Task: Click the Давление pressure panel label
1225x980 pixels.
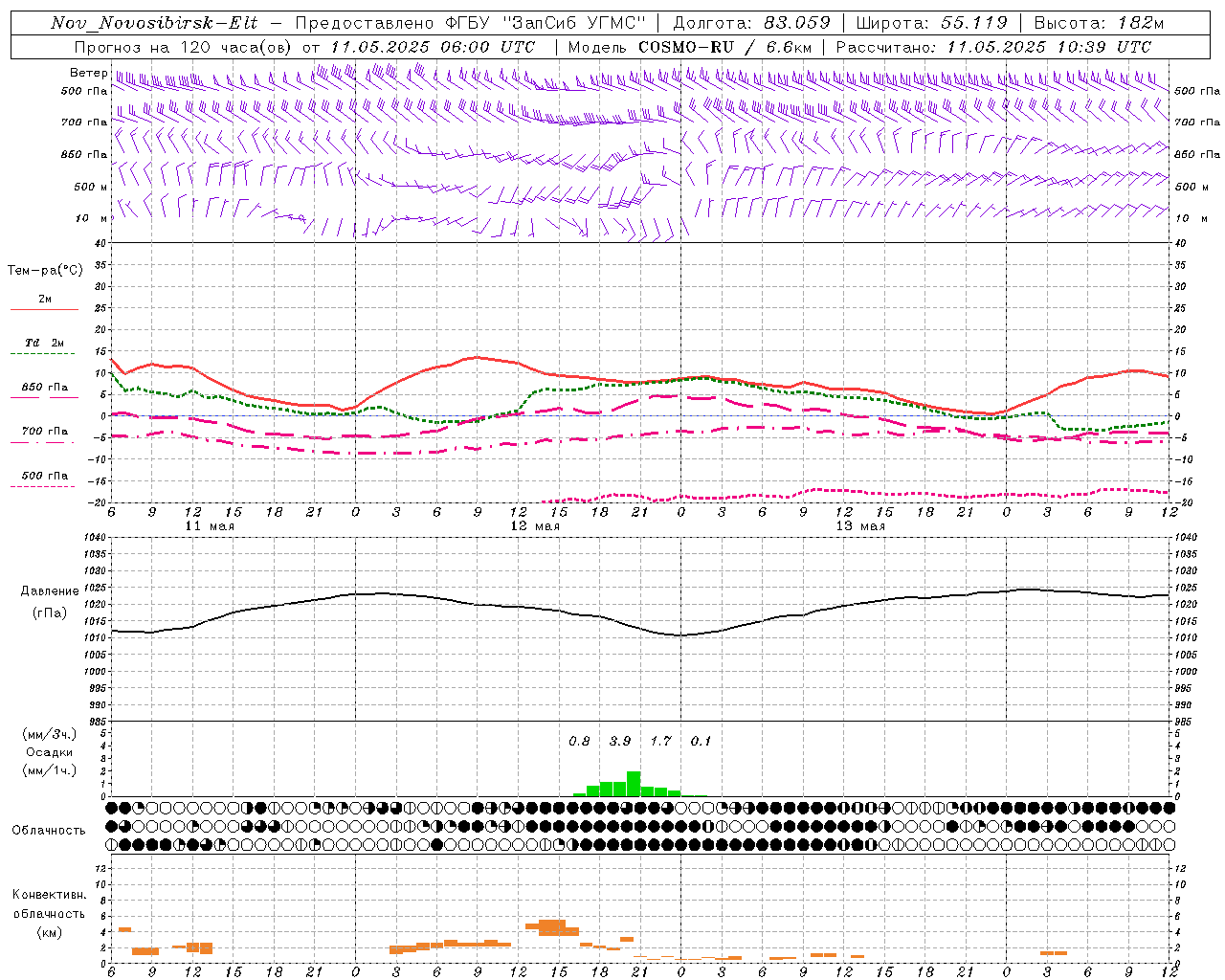Action: point(50,591)
